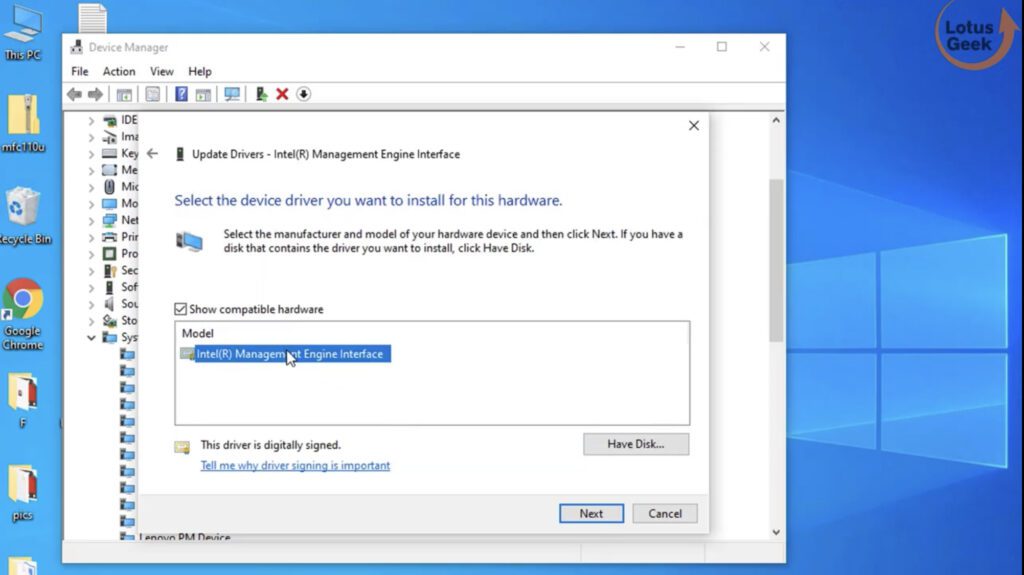Click the Disable device down-arrow icon
The image size is (1024, 575).
[304, 94]
